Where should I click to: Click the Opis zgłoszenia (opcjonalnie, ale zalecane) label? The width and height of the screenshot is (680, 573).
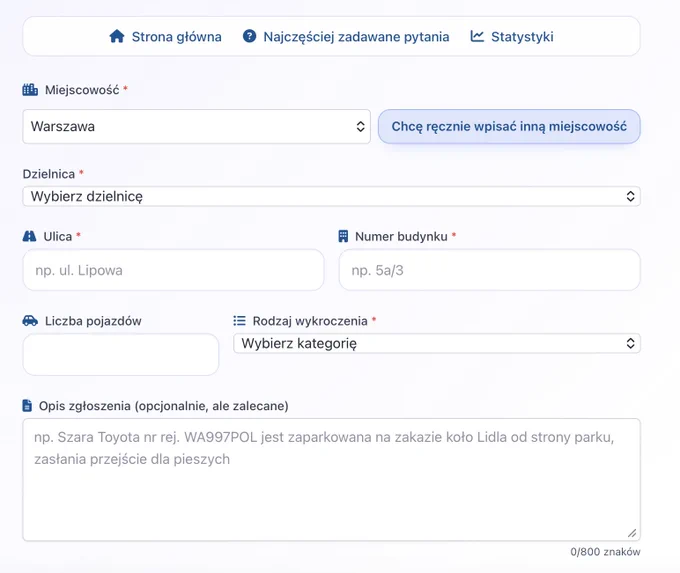tap(163, 406)
